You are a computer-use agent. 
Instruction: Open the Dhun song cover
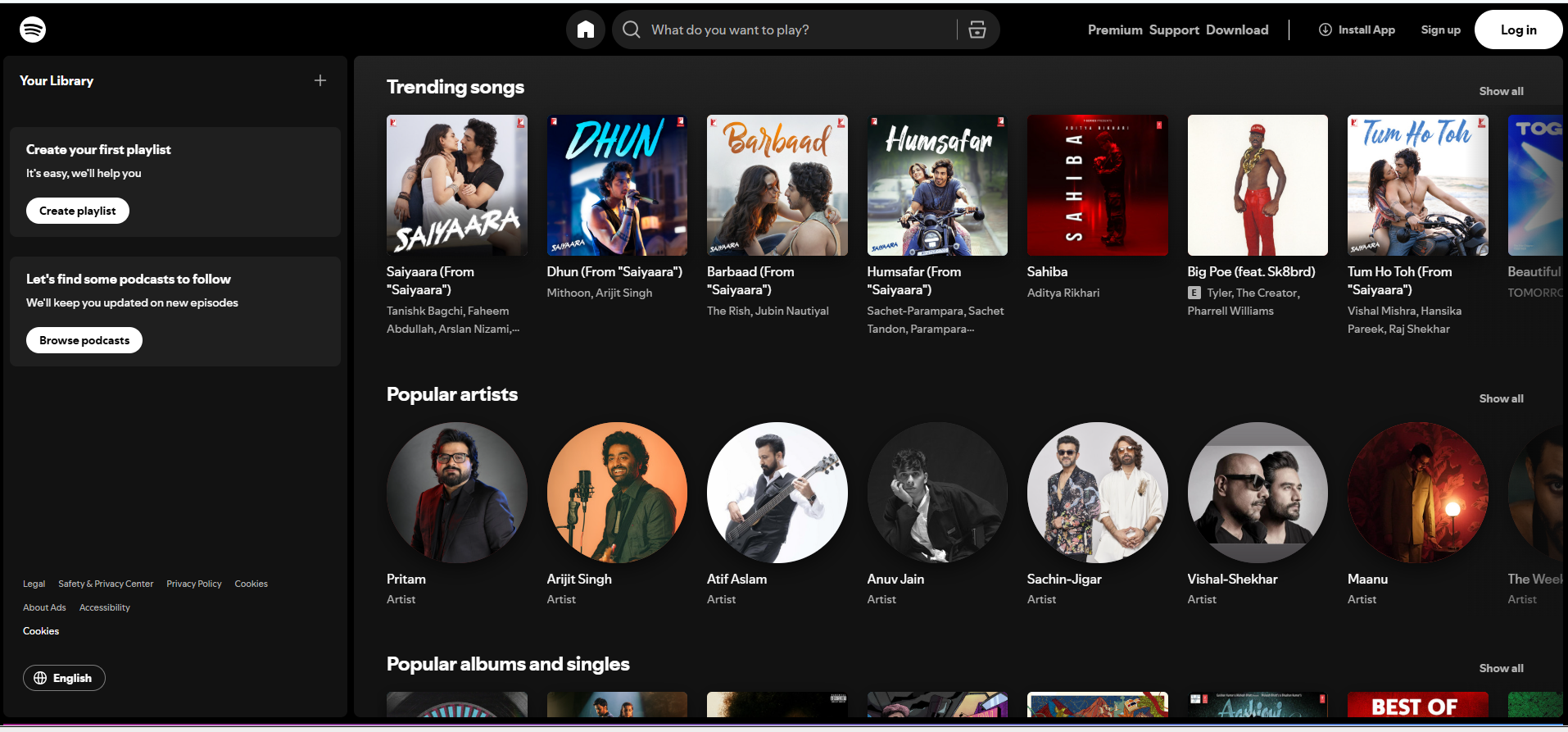pyautogui.click(x=617, y=185)
